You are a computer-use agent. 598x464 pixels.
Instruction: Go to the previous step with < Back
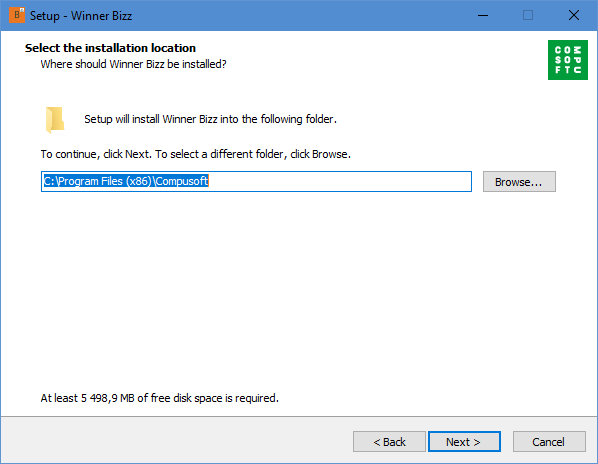click(x=389, y=442)
